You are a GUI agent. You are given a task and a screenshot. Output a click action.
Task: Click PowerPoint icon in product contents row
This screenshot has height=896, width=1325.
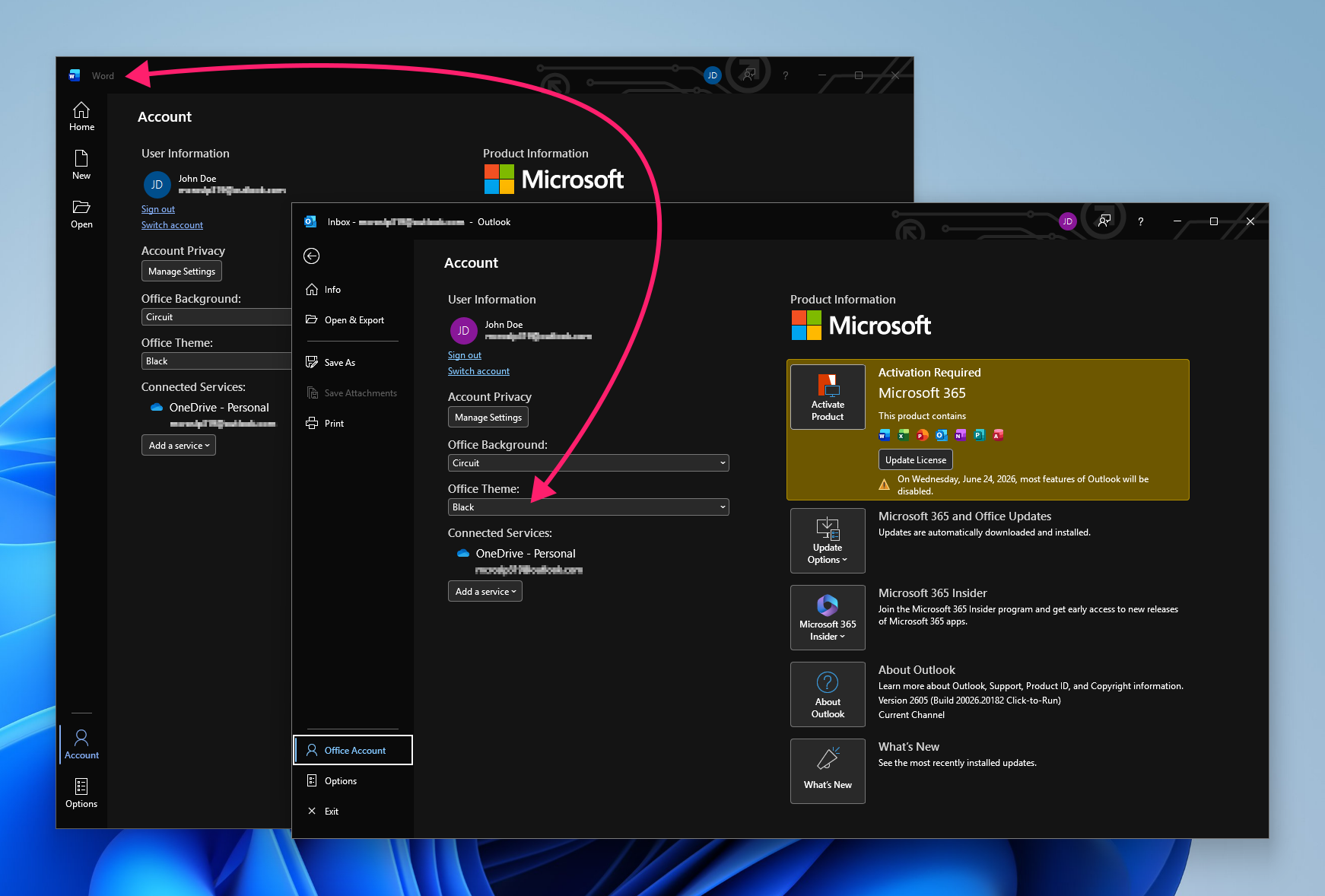pyautogui.click(x=922, y=435)
